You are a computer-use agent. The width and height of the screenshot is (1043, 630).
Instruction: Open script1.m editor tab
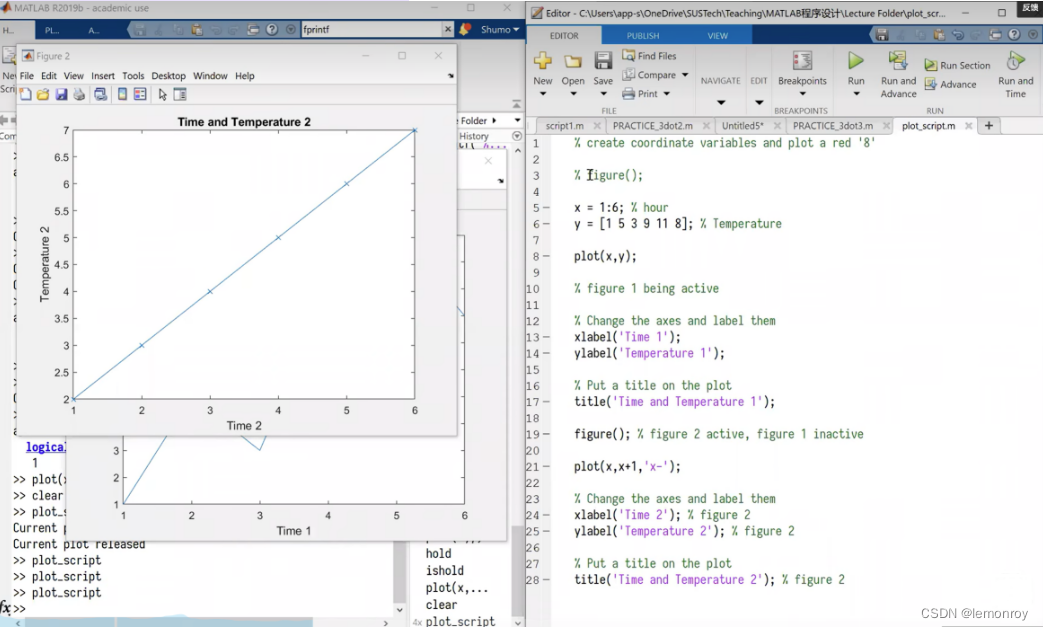click(564, 126)
